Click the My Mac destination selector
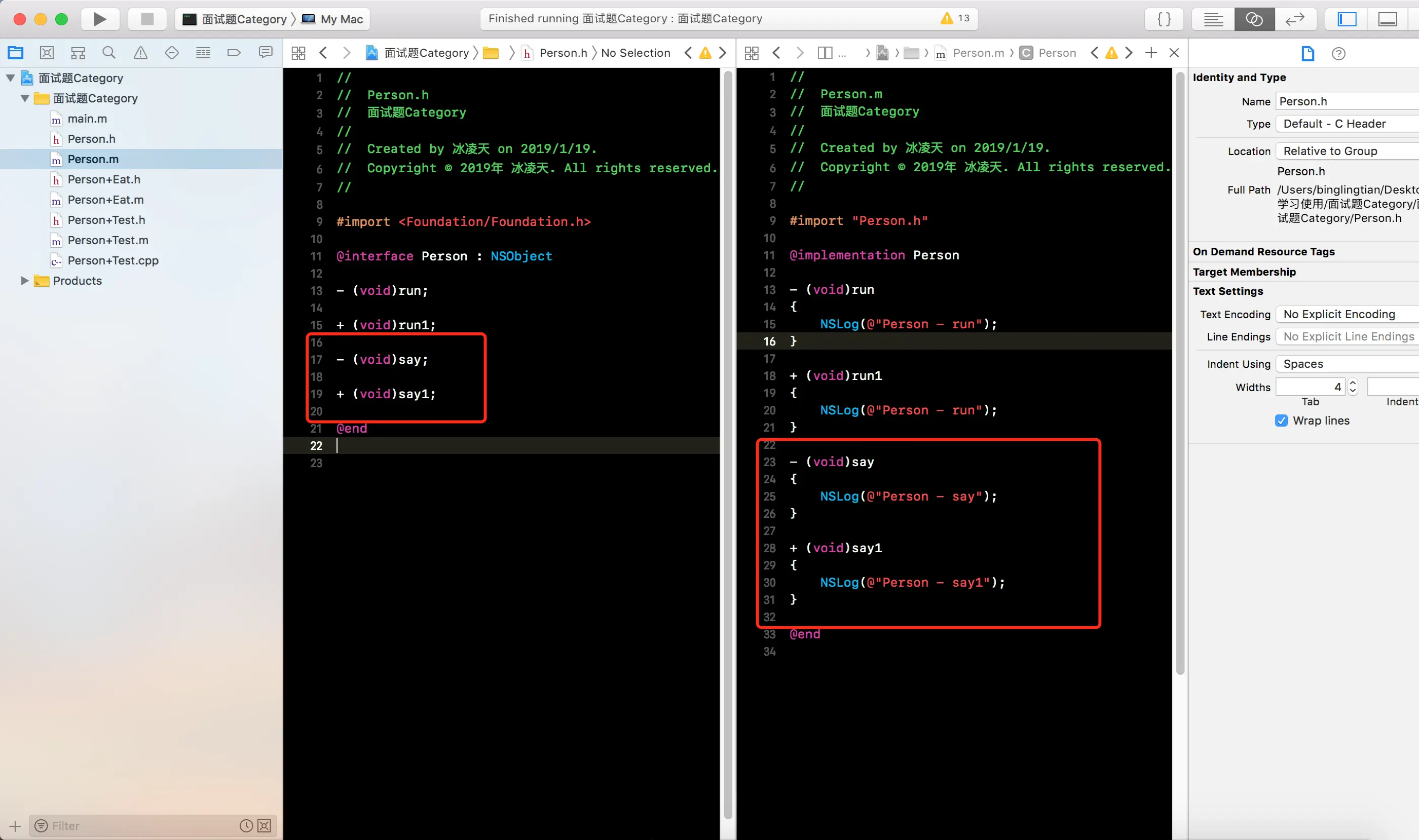 pyautogui.click(x=341, y=19)
